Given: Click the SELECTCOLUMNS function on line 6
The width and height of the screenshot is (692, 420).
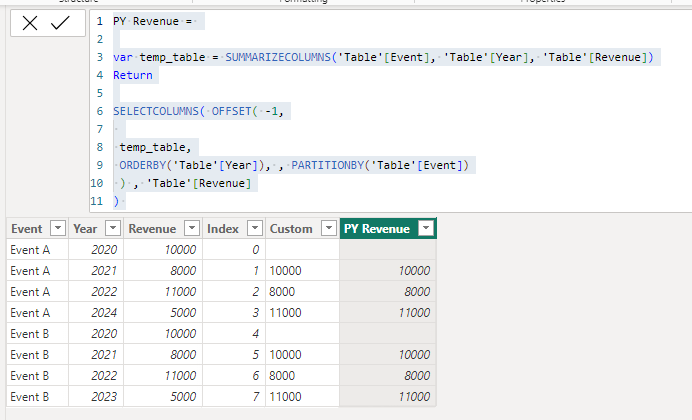Looking at the screenshot, I should (x=156, y=111).
